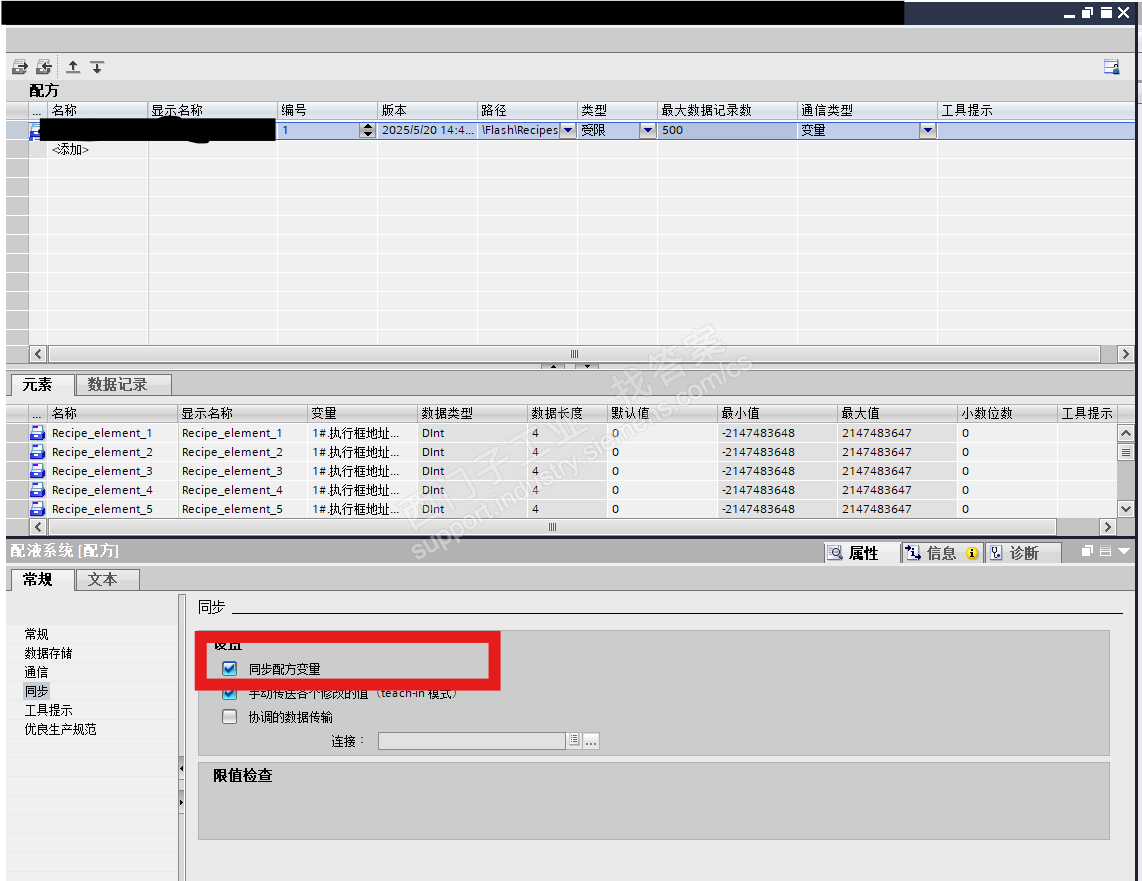Open the 路径 dropdown showing \Flash\Recipes
The image size is (1142, 881).
click(568, 130)
